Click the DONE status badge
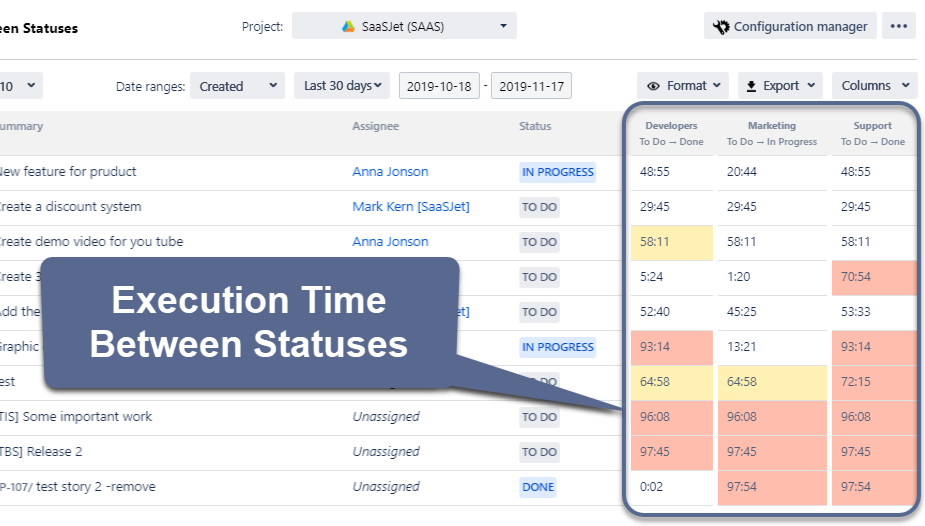The image size is (925, 526). [538, 487]
